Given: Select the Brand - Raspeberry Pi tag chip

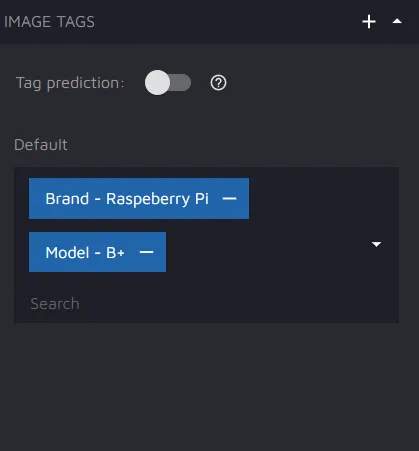Looking at the screenshot, I should [x=127, y=199].
